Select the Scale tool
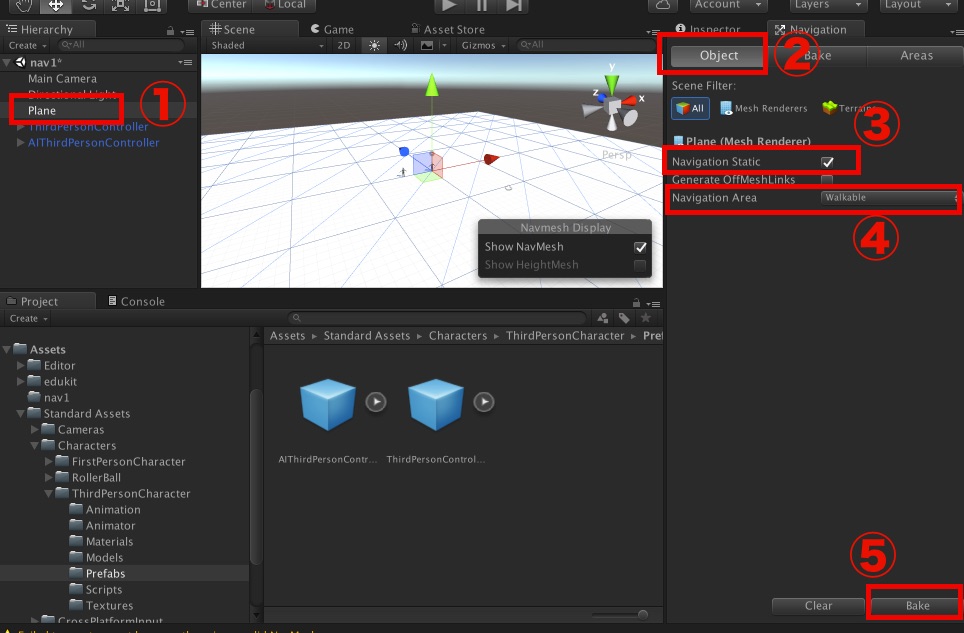 tap(120, 6)
